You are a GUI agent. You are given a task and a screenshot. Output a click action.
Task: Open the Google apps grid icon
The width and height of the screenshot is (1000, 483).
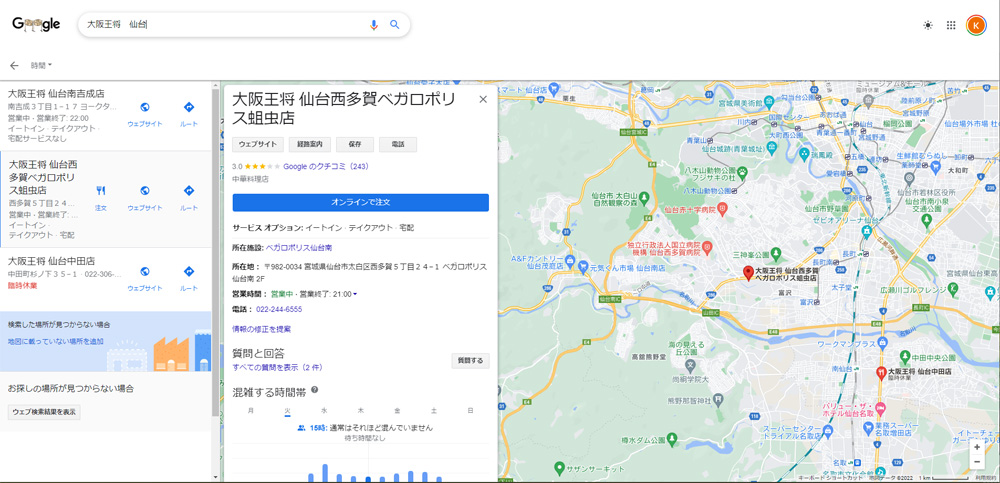click(951, 25)
